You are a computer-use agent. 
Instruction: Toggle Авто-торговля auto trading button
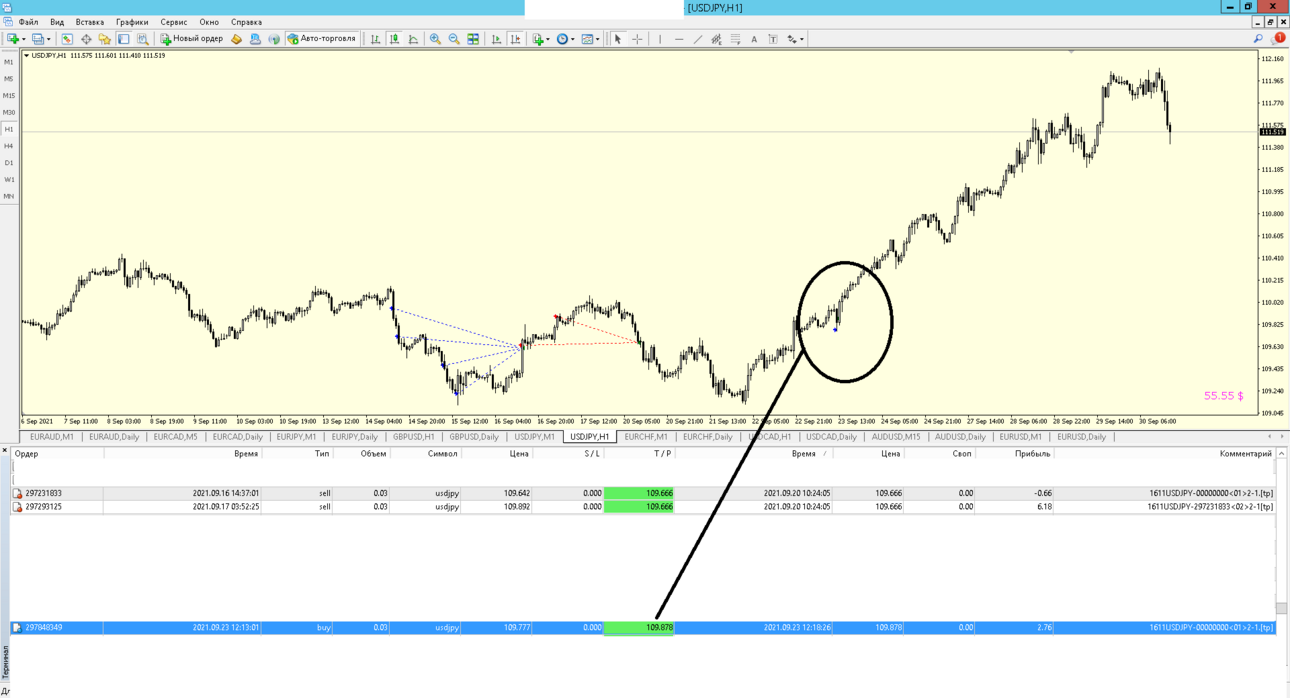[x=322, y=39]
